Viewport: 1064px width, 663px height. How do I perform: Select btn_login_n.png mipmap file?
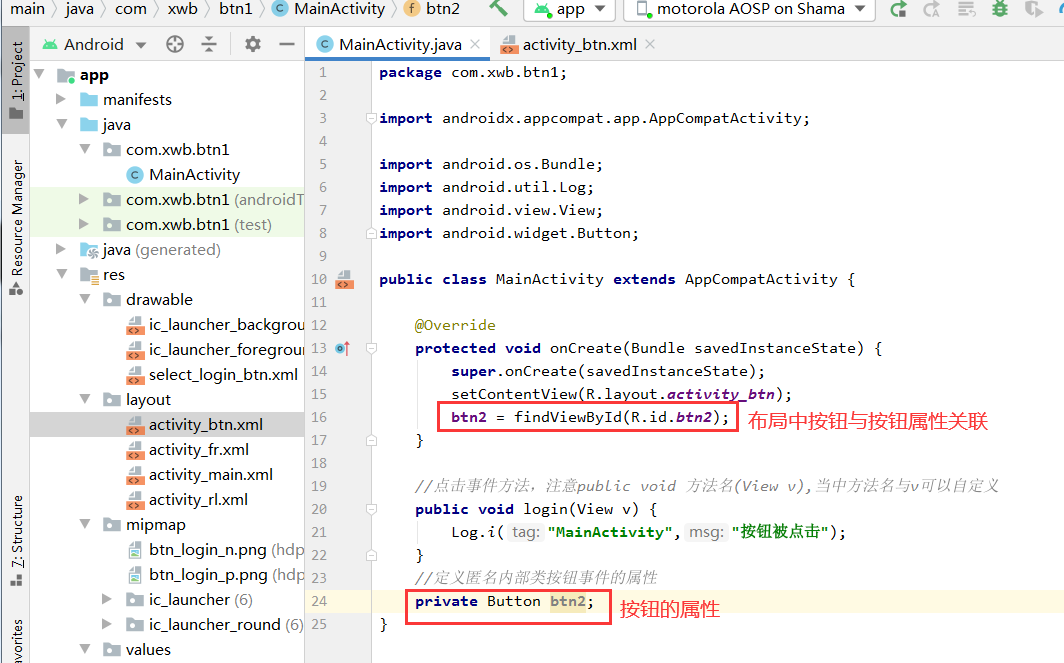pyautogui.click(x=215, y=549)
